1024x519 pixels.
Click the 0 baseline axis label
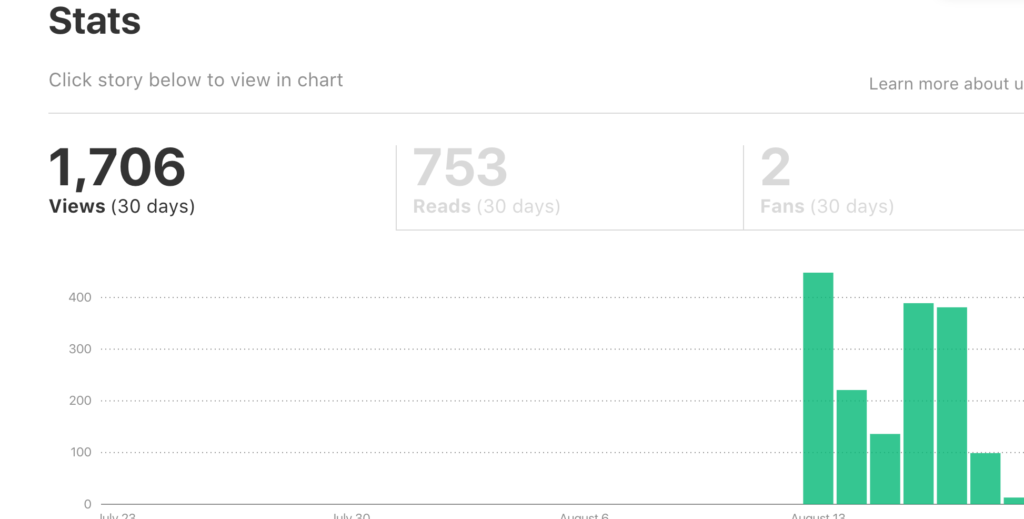point(88,504)
